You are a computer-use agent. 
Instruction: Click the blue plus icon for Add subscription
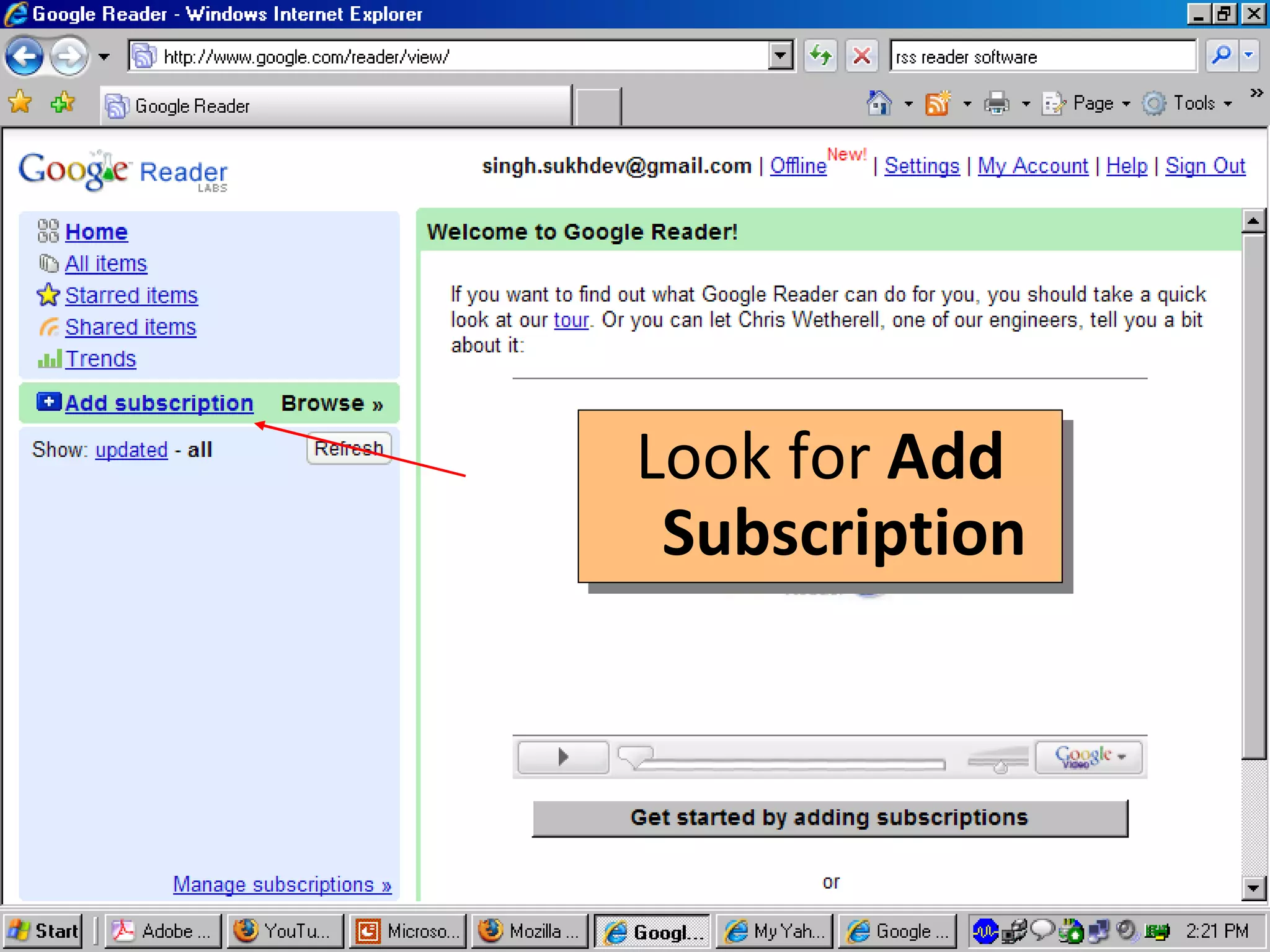48,402
